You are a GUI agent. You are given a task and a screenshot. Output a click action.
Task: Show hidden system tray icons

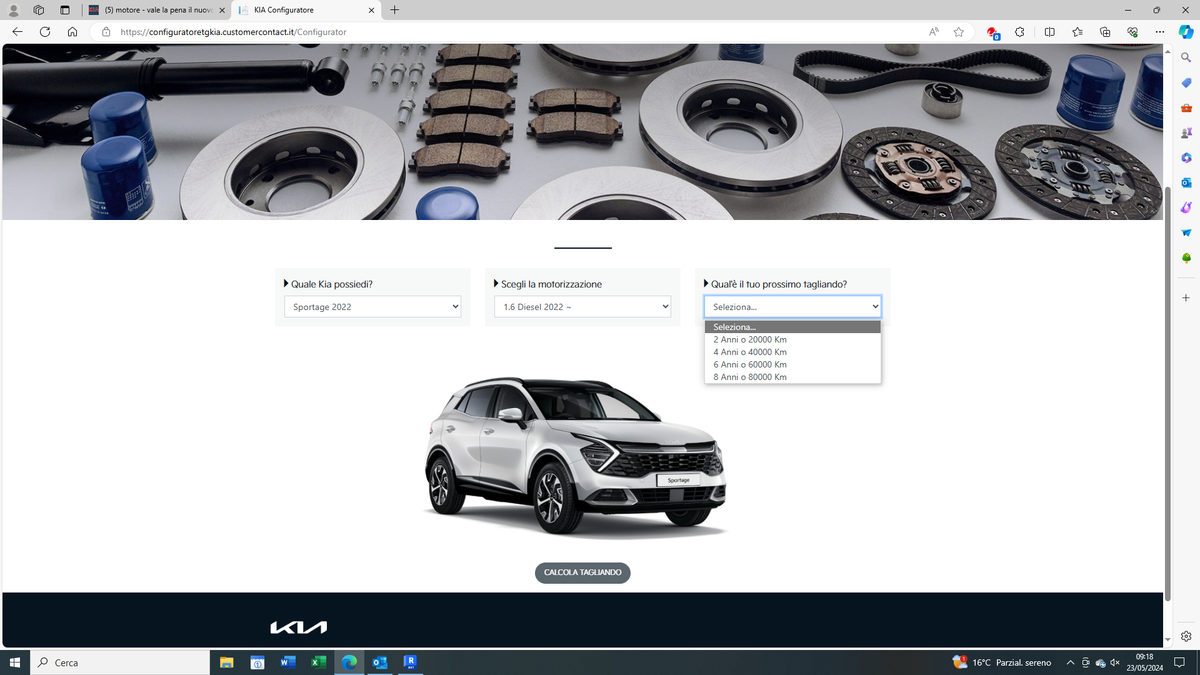tap(1071, 662)
